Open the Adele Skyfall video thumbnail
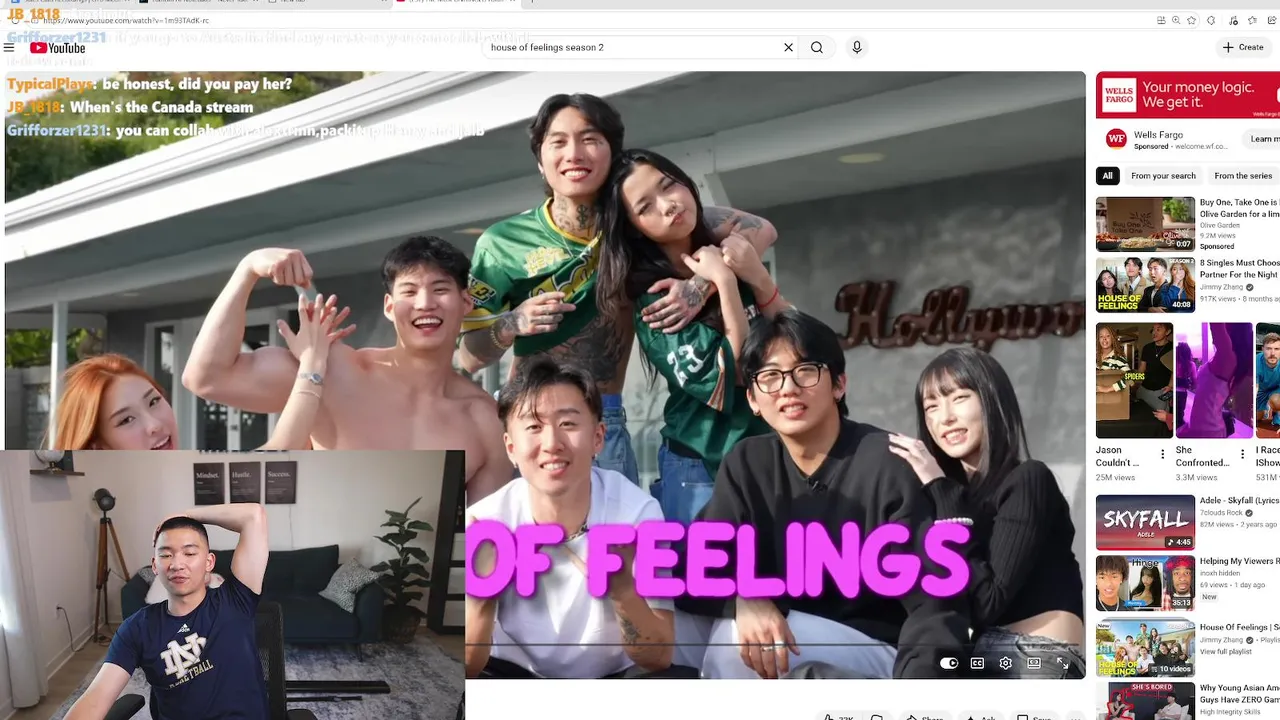 pos(1145,522)
